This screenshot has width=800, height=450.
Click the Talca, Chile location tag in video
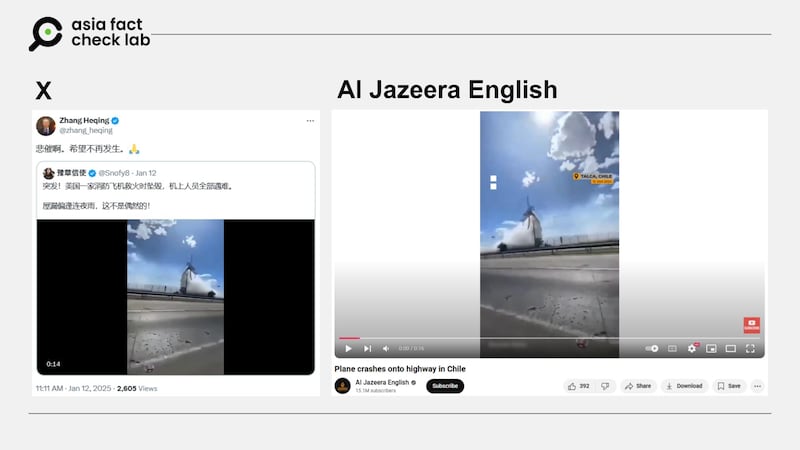[x=593, y=178]
